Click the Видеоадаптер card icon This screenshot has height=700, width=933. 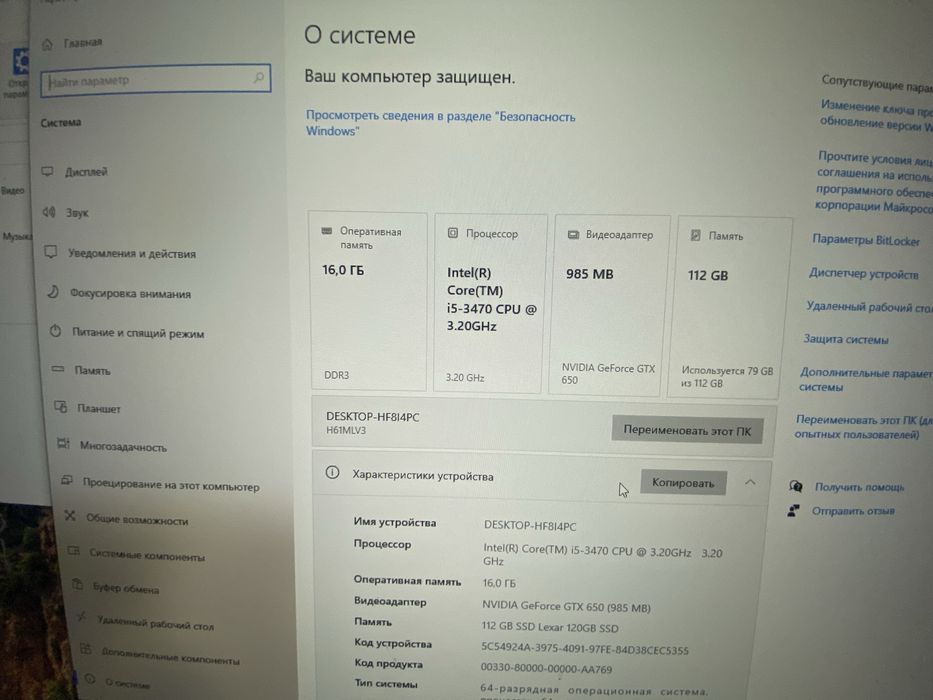click(x=573, y=235)
